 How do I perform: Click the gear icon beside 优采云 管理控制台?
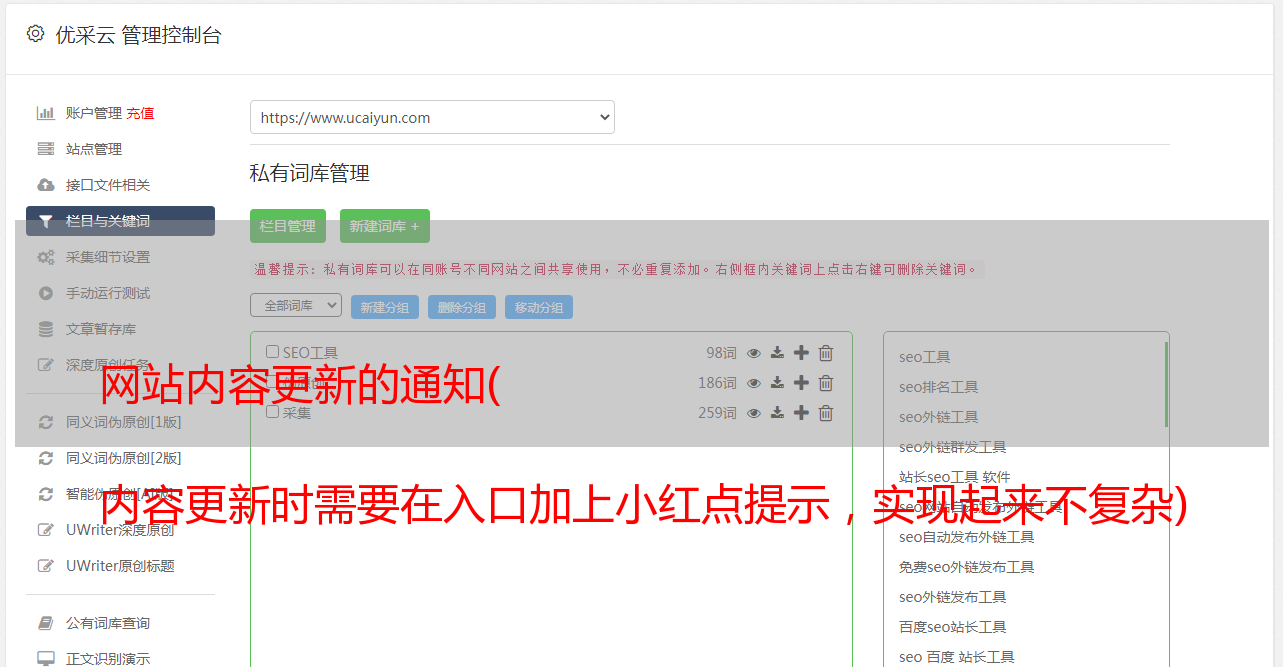point(36,34)
